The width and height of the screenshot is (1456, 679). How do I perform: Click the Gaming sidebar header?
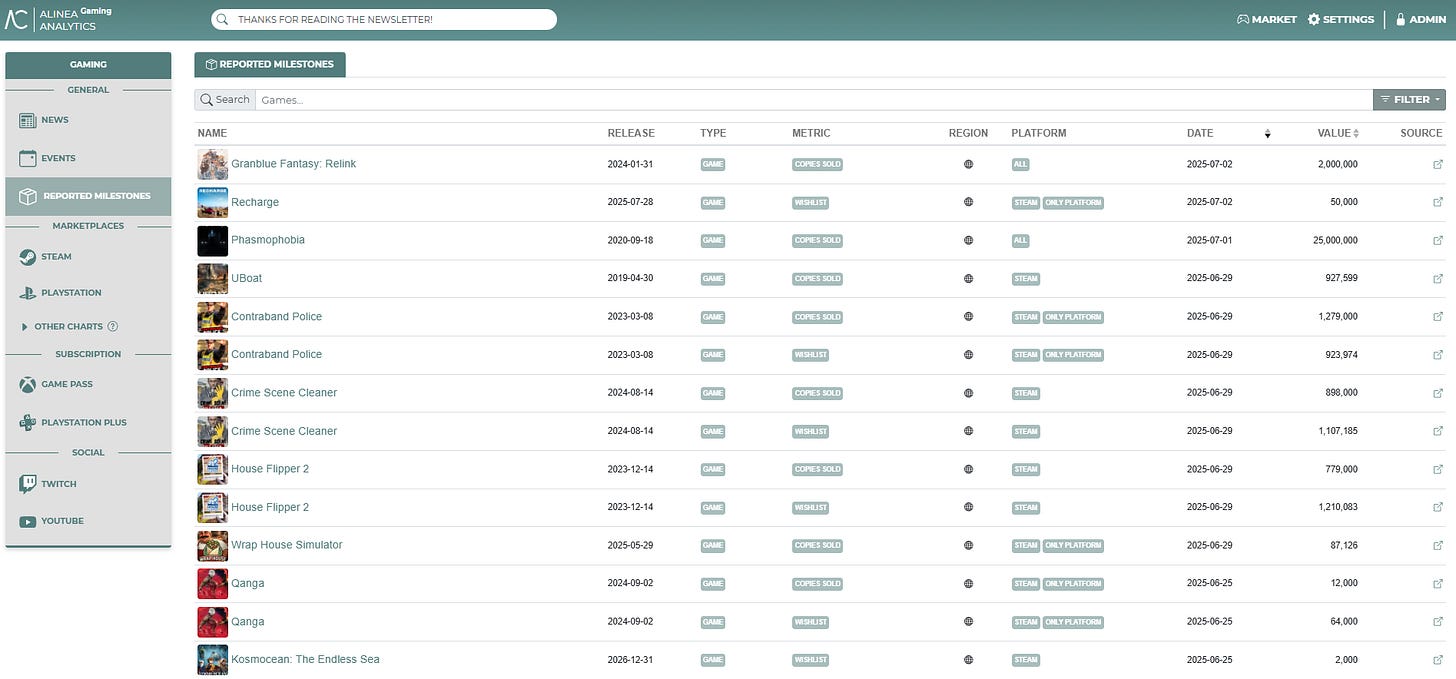[88, 64]
